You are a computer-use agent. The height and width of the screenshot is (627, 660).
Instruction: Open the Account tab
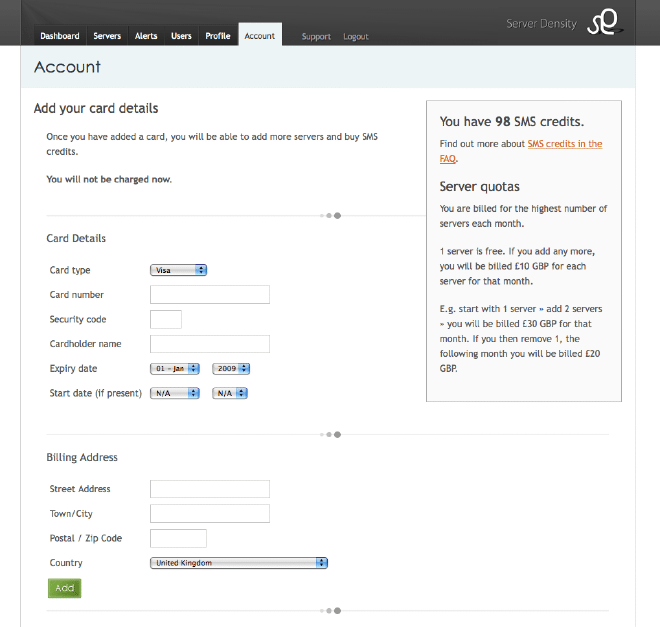point(260,36)
